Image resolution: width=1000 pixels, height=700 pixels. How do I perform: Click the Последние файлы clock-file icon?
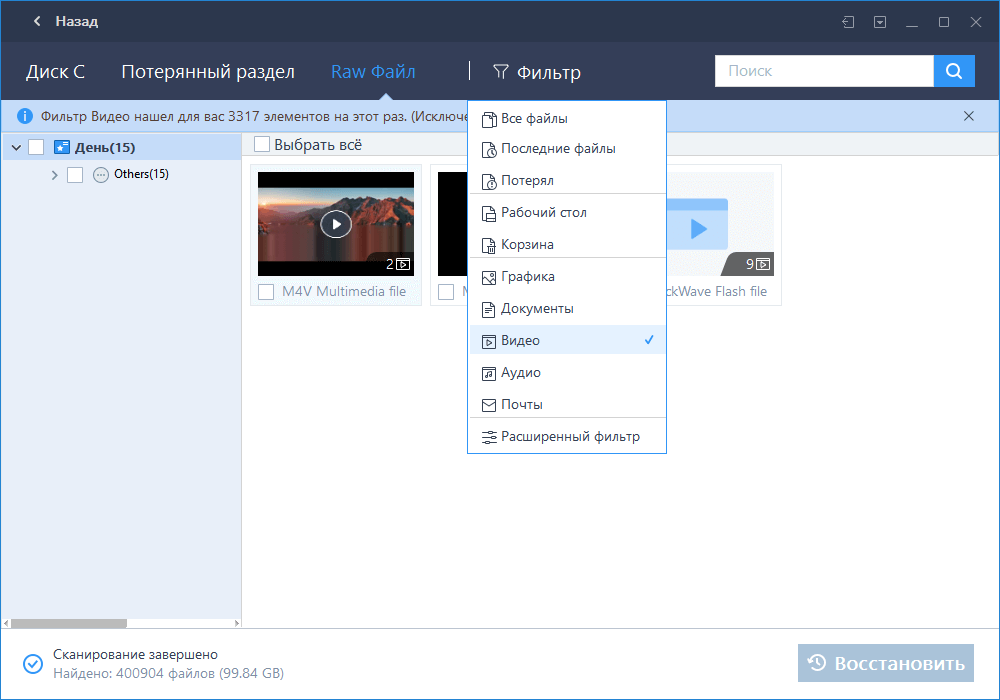pyautogui.click(x=489, y=150)
